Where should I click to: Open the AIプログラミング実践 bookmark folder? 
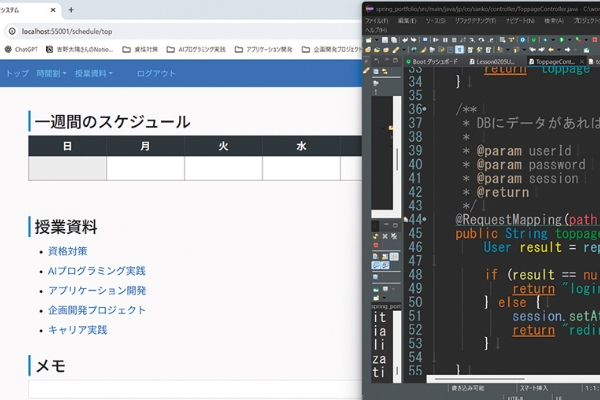pyautogui.click(x=202, y=48)
